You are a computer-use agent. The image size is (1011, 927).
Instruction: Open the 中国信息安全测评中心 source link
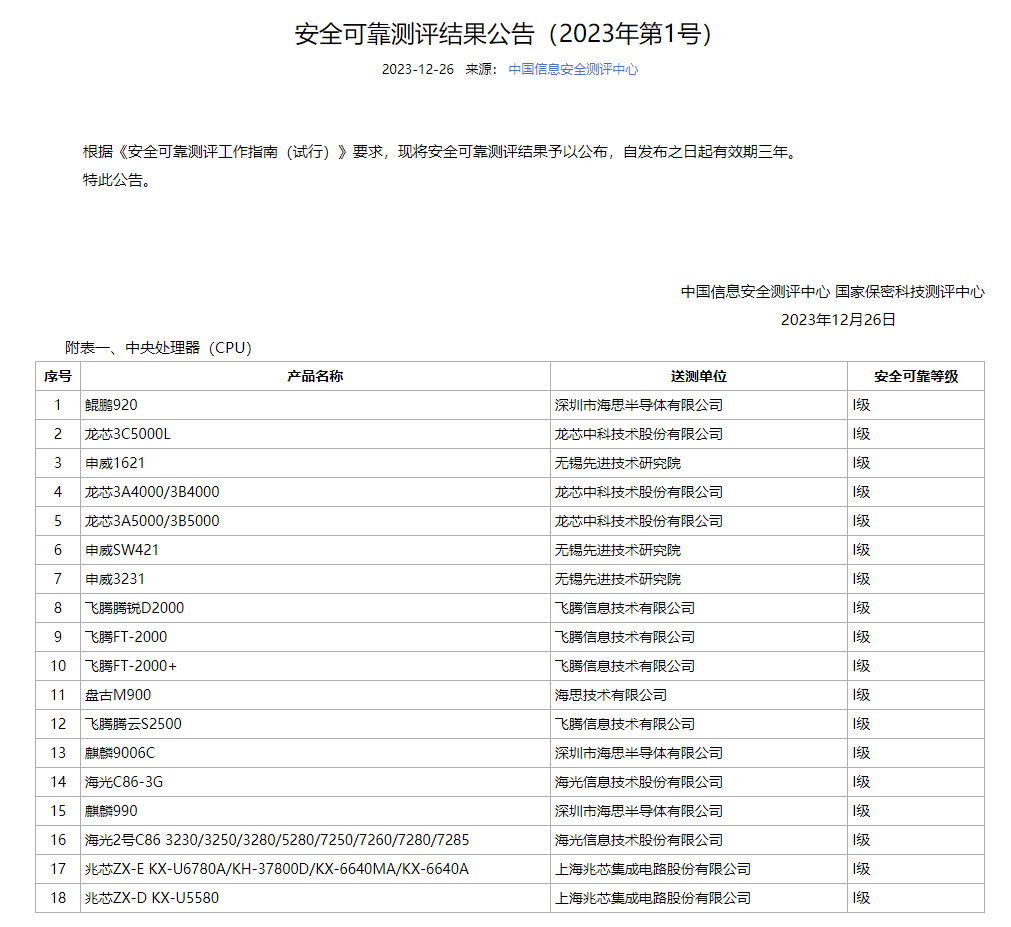(573, 69)
